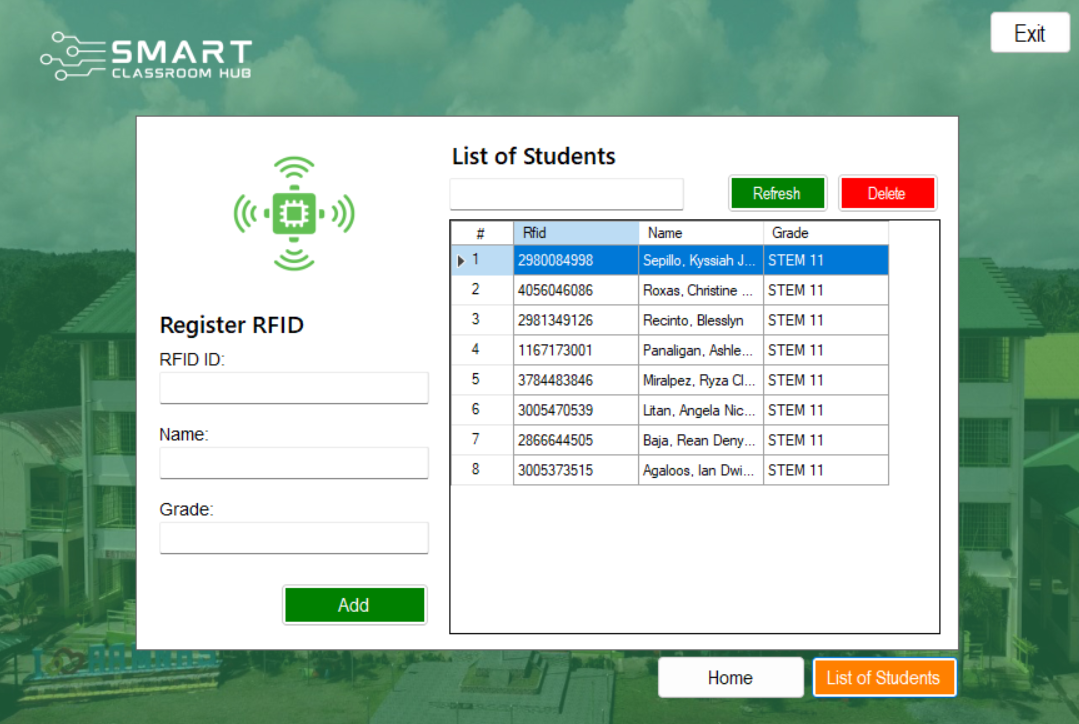The image size is (1079, 724).
Task: Click the STEM 11 grade cell for Litan
Action: (x=826, y=410)
